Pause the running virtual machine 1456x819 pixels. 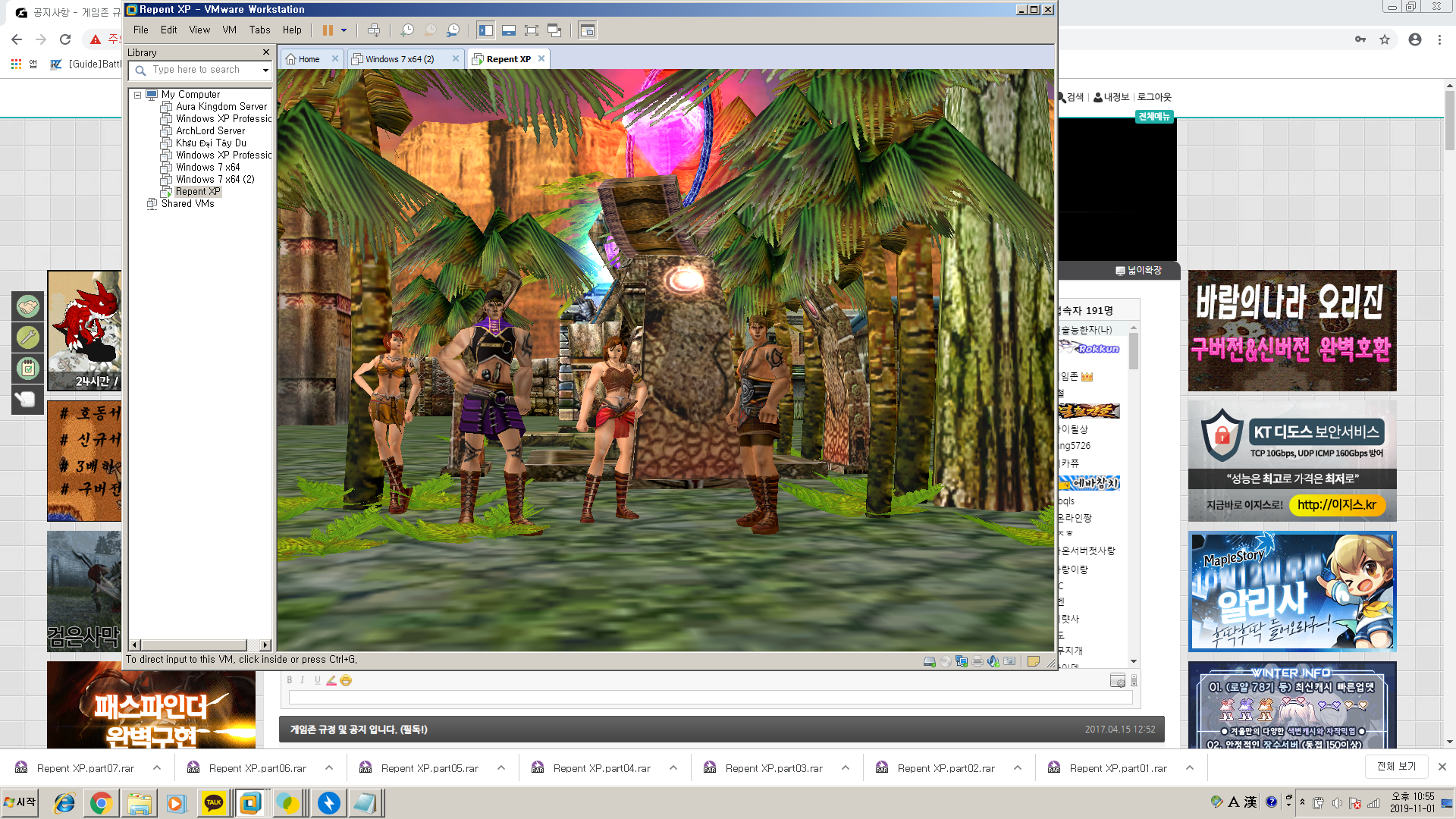(x=328, y=30)
